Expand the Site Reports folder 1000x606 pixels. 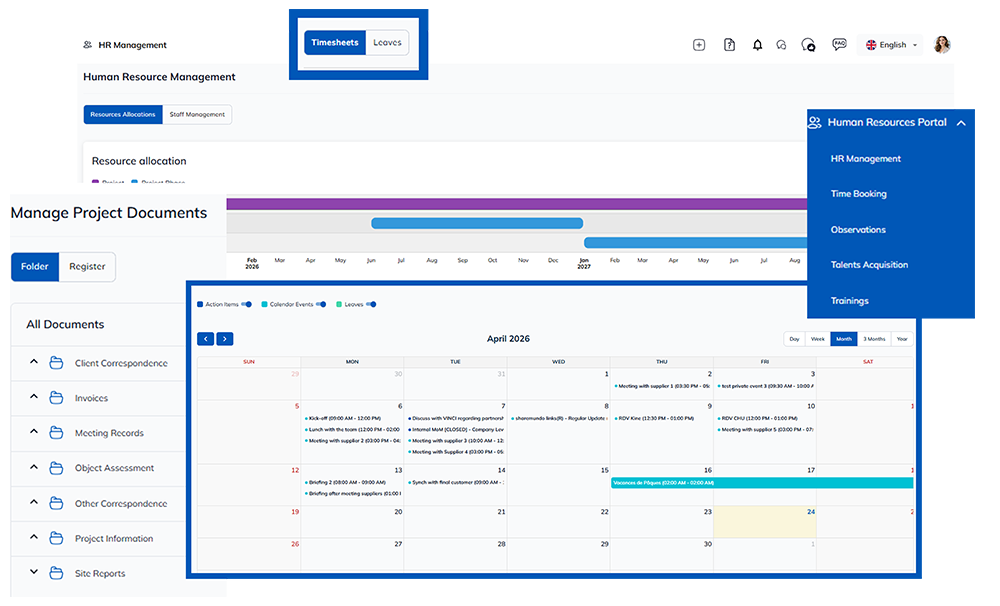pos(33,573)
